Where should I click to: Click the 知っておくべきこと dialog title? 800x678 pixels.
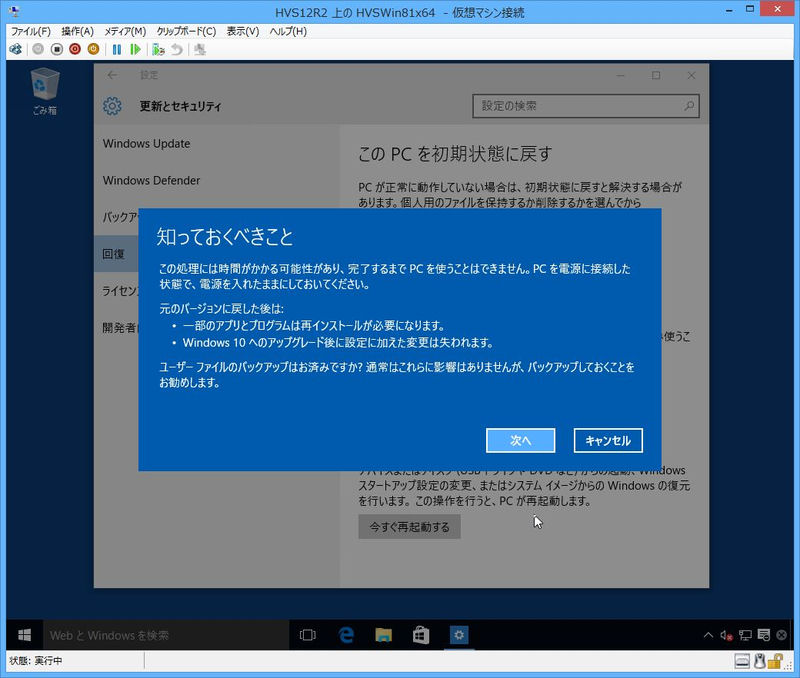click(x=225, y=237)
